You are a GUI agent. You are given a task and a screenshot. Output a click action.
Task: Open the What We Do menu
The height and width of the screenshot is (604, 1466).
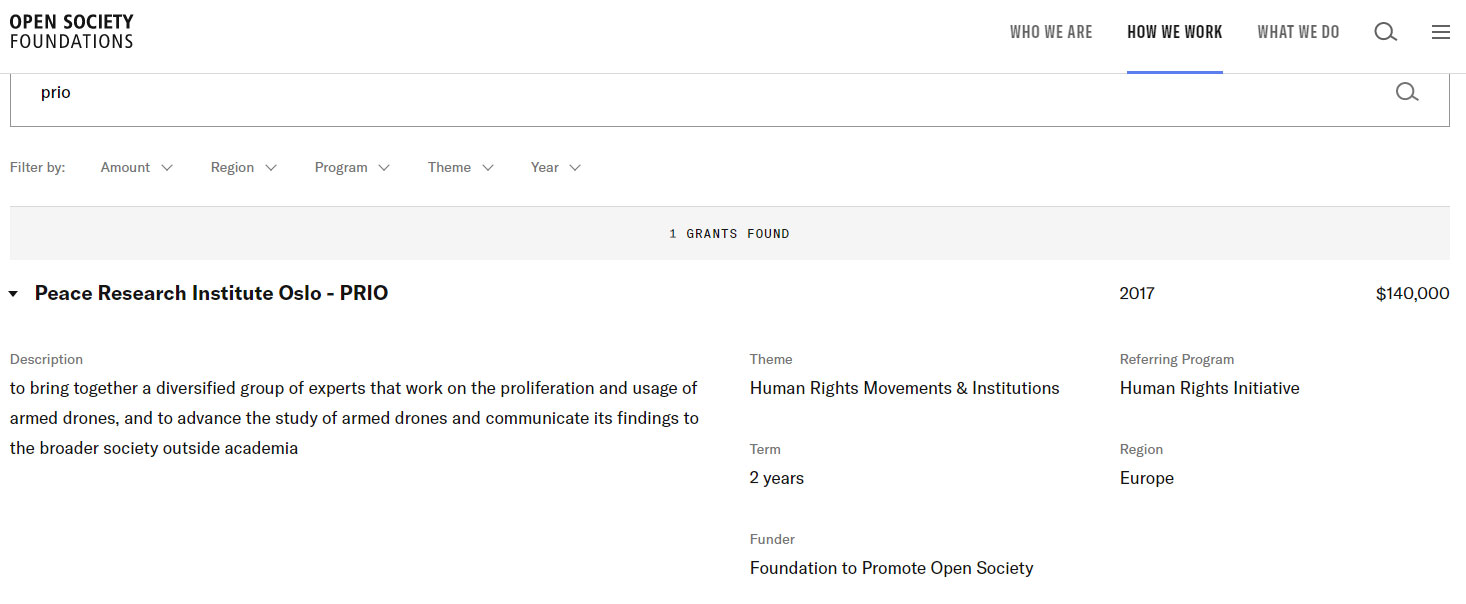[x=1298, y=32]
